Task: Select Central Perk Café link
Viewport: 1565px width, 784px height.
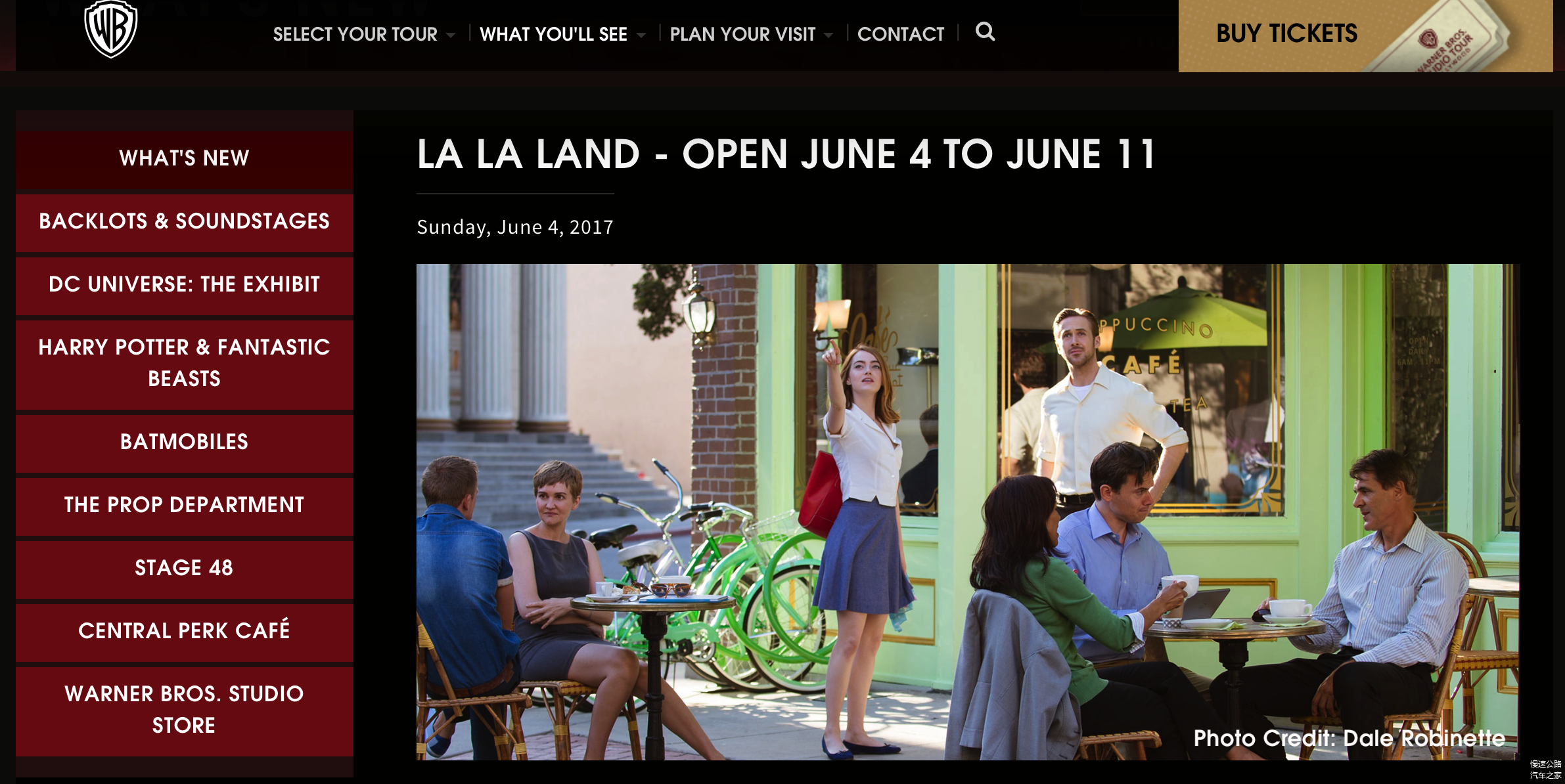Action: click(x=185, y=631)
